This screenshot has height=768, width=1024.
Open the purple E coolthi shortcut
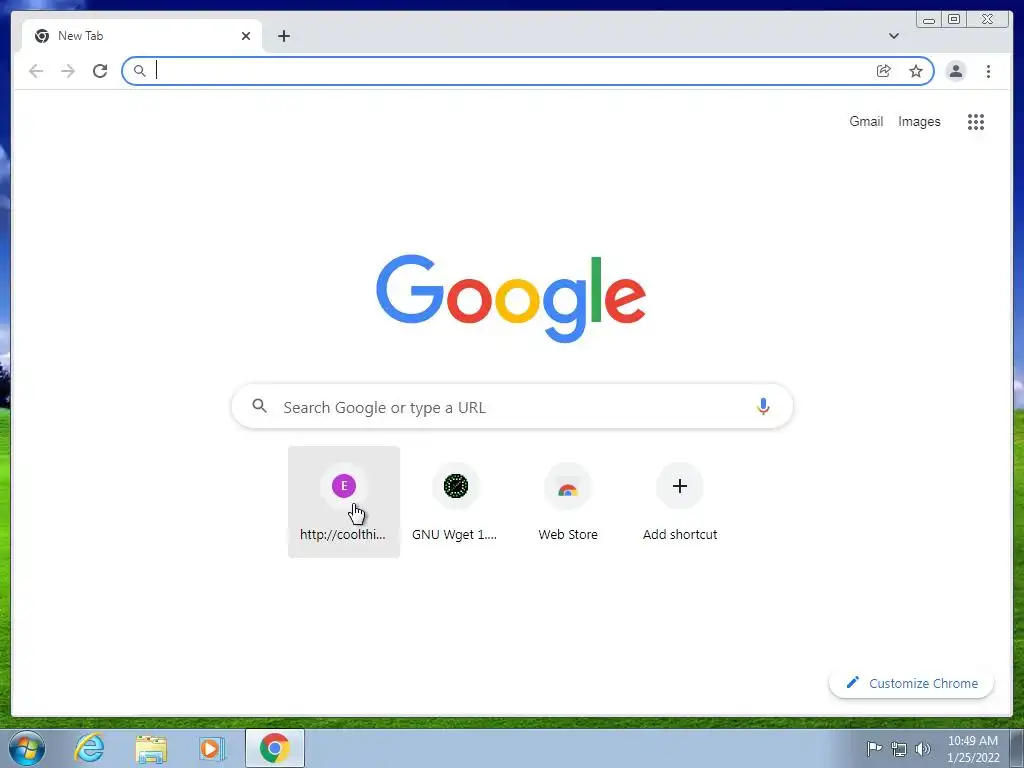[x=344, y=502]
